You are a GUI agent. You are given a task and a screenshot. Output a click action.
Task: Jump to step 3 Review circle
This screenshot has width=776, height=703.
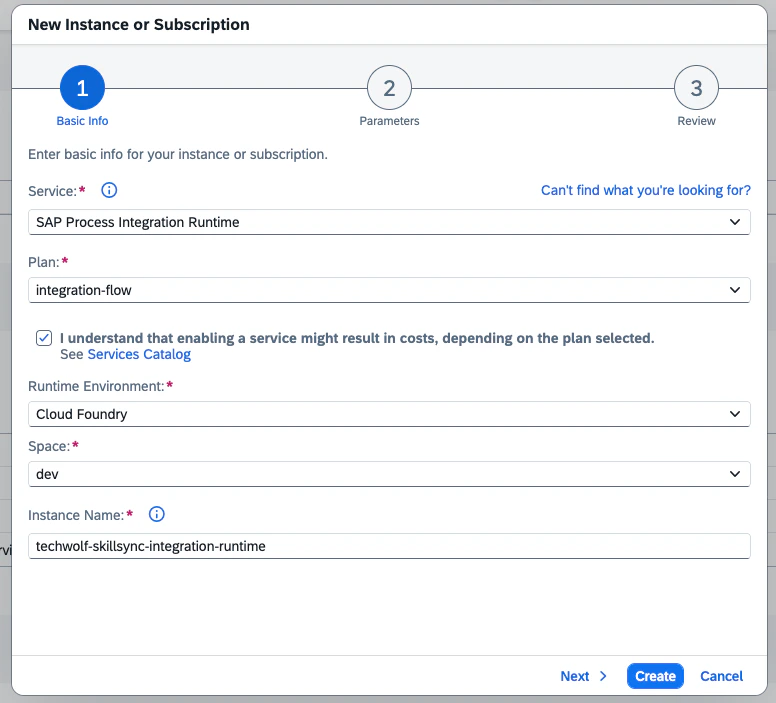point(696,88)
